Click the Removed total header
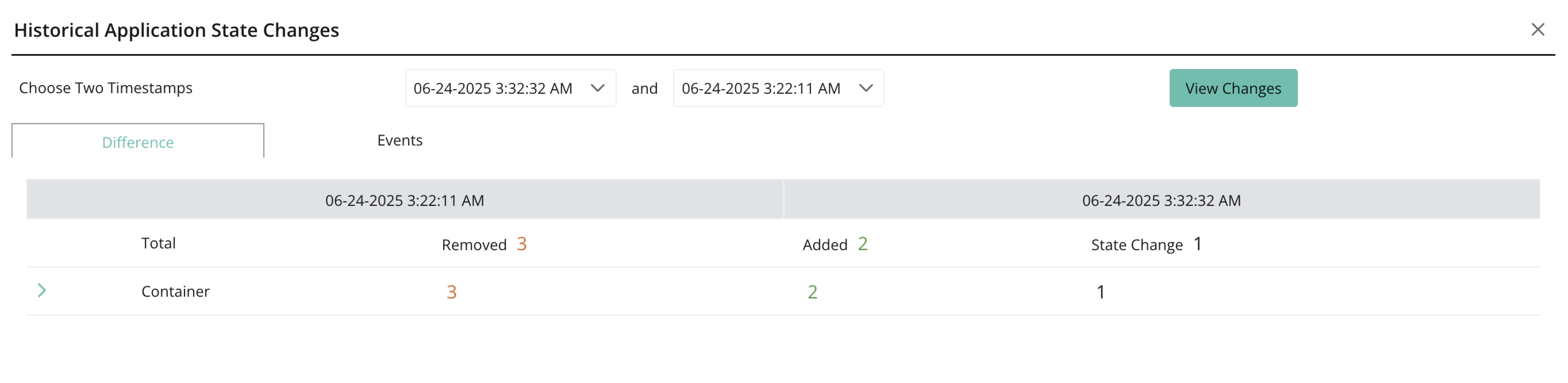This screenshot has width=1568, height=383. (x=484, y=245)
